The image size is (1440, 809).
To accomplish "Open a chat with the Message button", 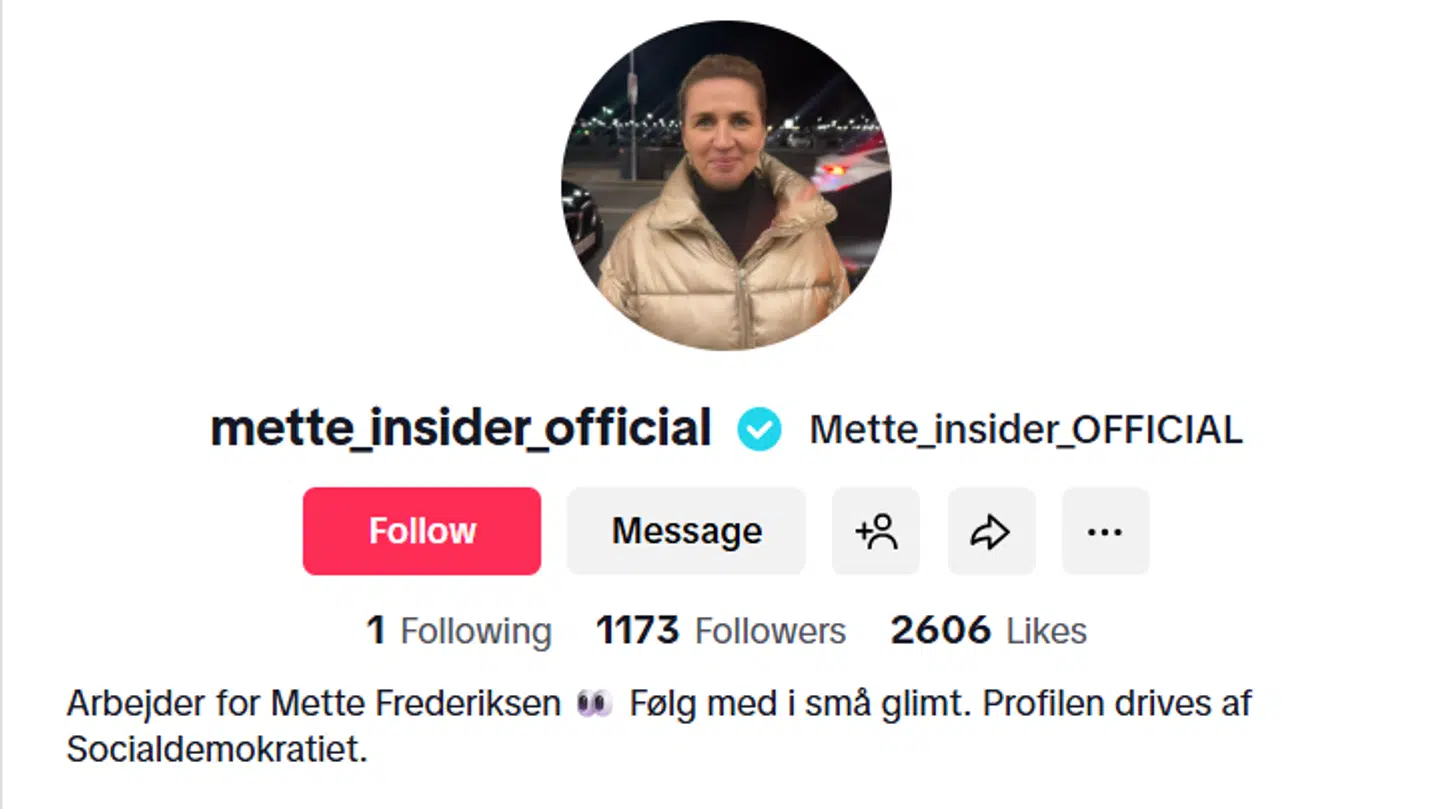I will (686, 531).
